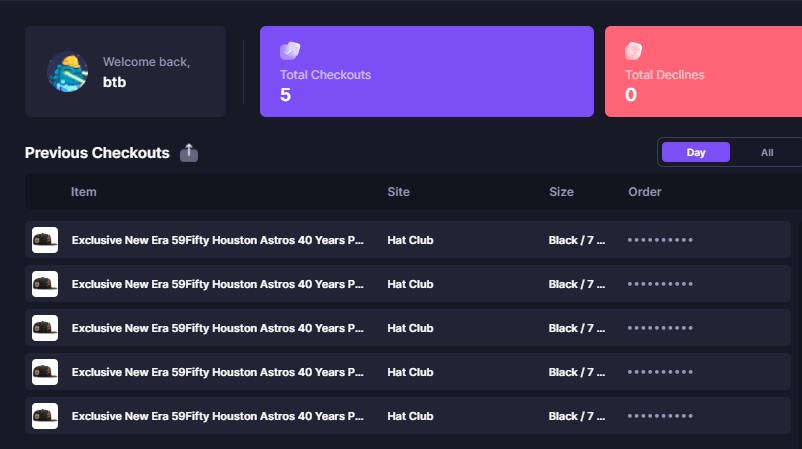The height and width of the screenshot is (449, 802).
Task: Click Hat Club in the second row
Action: pos(410,284)
